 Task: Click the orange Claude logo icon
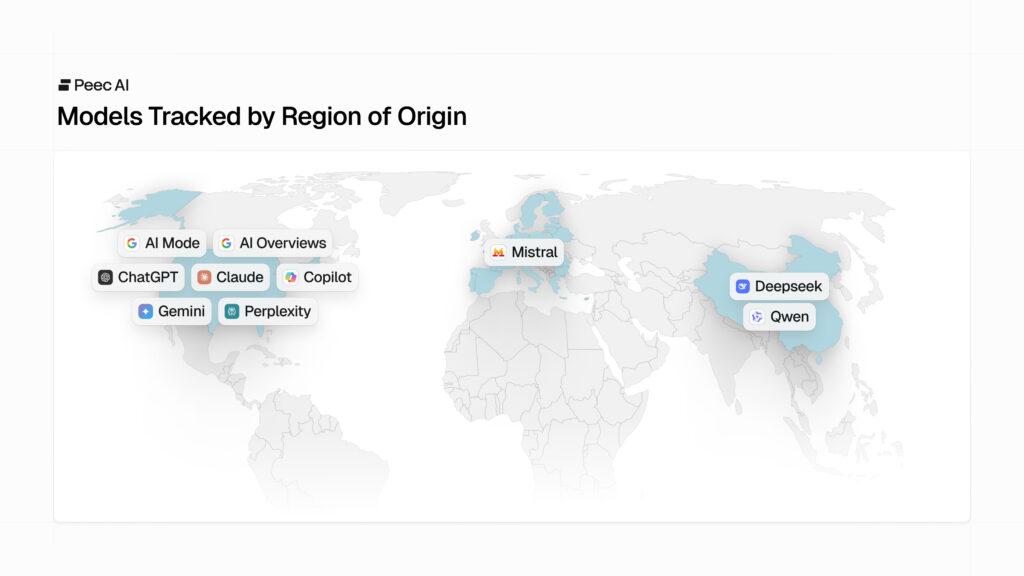(204, 277)
